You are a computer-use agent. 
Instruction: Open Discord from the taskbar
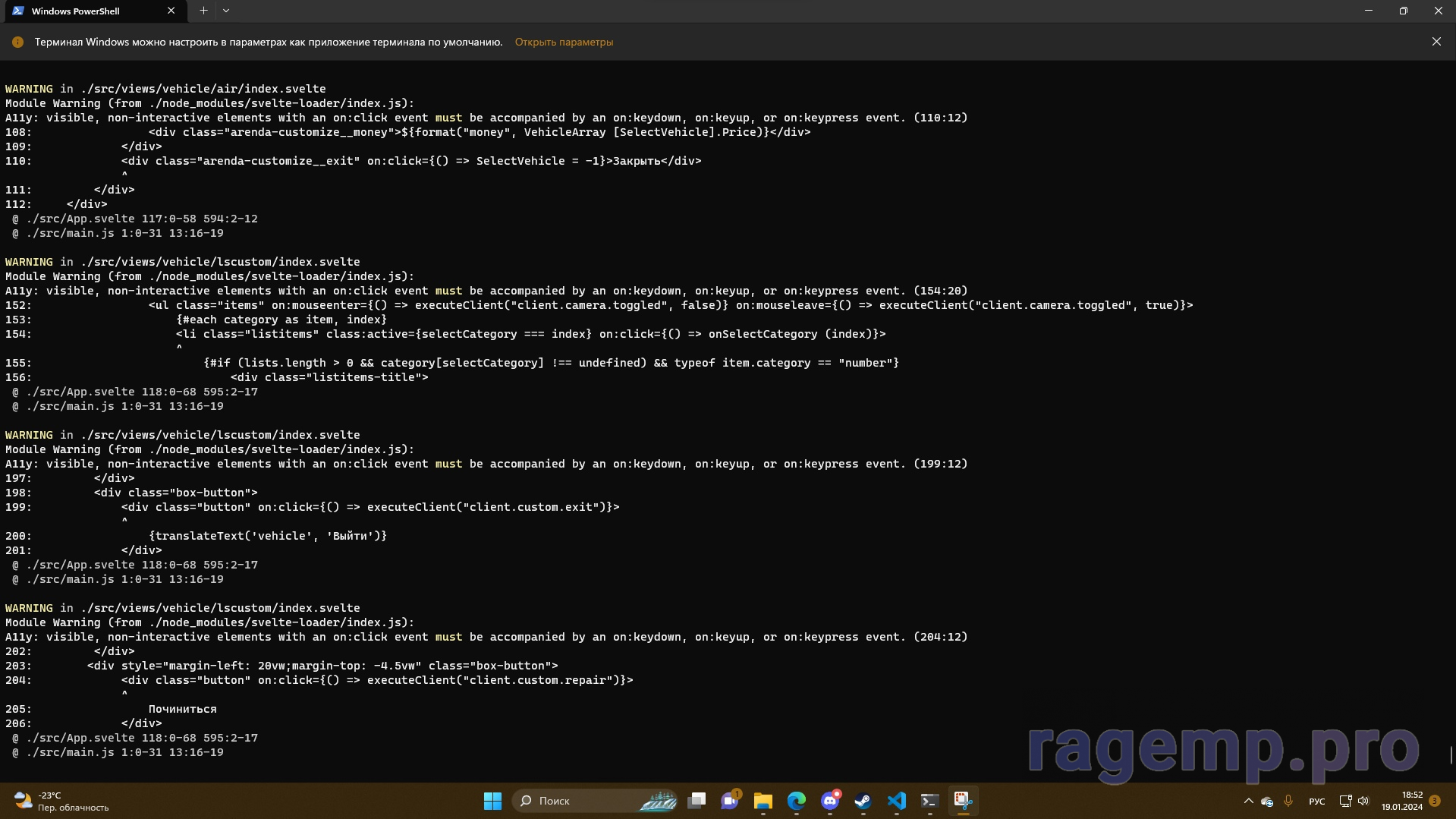click(x=829, y=801)
